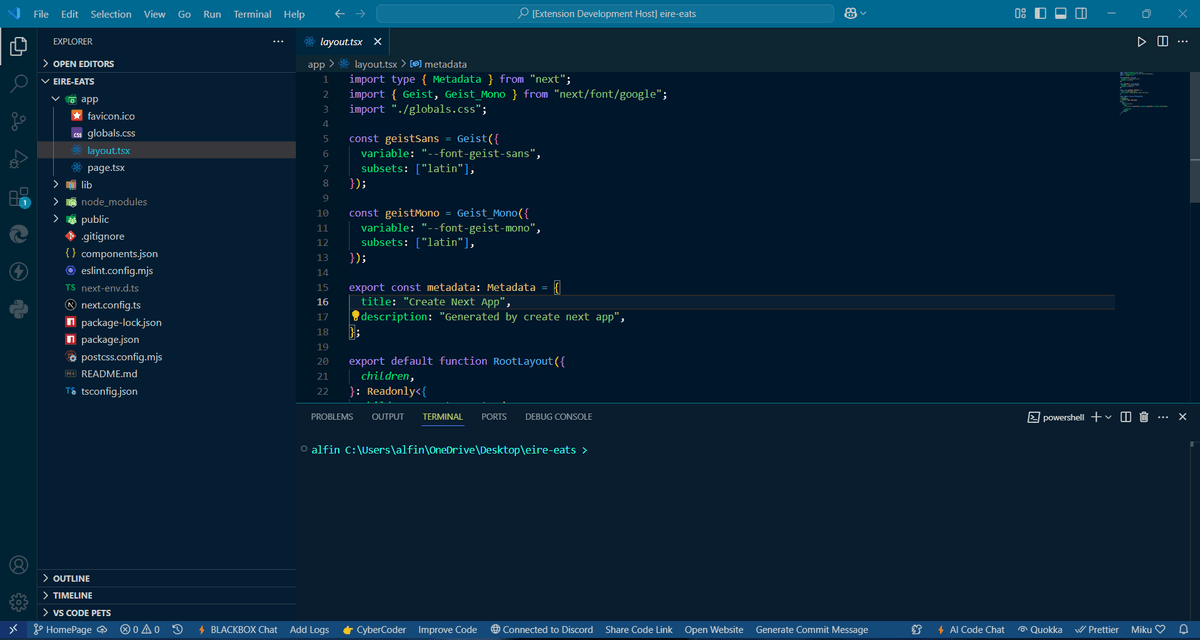Open the terminal launch profile dropdown arrow
The height and width of the screenshot is (640, 1200).
(1108, 417)
